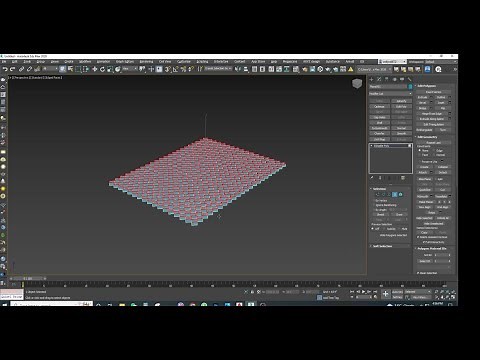Activate the Select and Rotate tool
The image size is (480, 360).
pyautogui.click(x=102, y=69)
